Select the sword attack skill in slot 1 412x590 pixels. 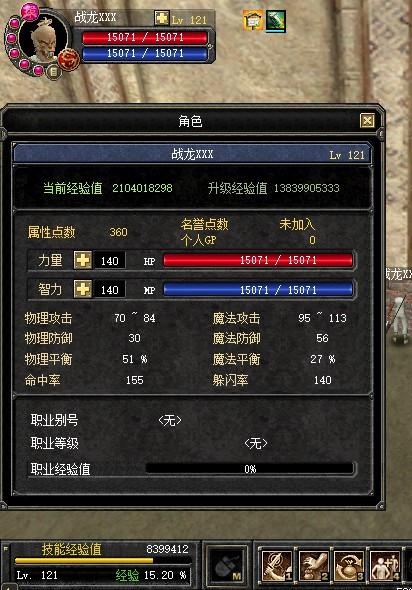[x=277, y=565]
